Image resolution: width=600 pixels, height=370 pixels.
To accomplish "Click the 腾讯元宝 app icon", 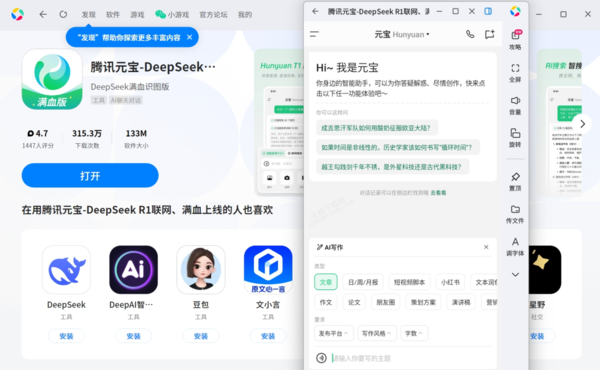I will pos(52,79).
